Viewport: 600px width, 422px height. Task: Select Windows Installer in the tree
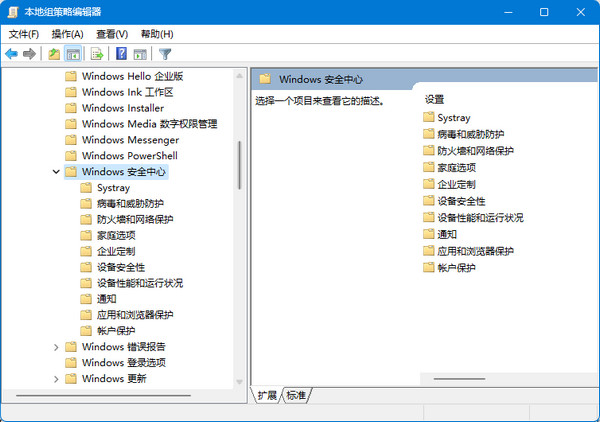click(x=114, y=108)
